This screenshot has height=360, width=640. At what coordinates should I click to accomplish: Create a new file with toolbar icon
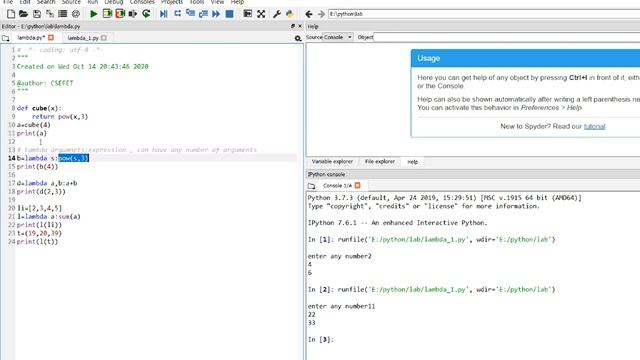pos(11,14)
